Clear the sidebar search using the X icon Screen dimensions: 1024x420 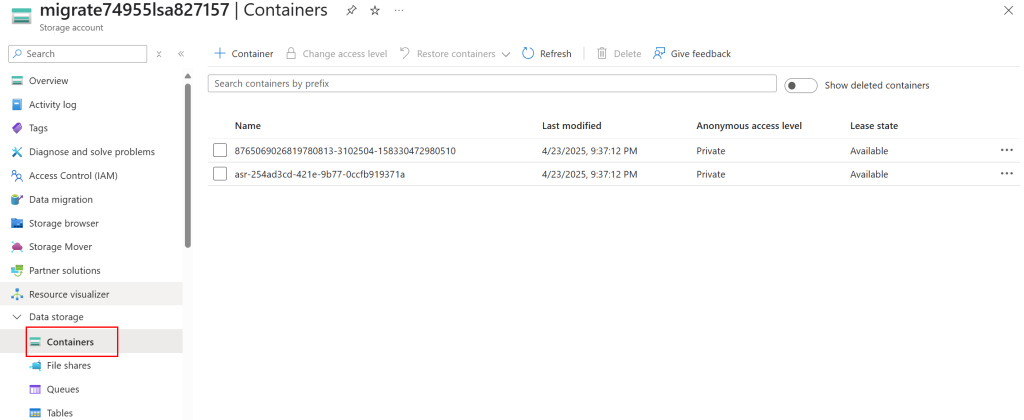(159, 54)
